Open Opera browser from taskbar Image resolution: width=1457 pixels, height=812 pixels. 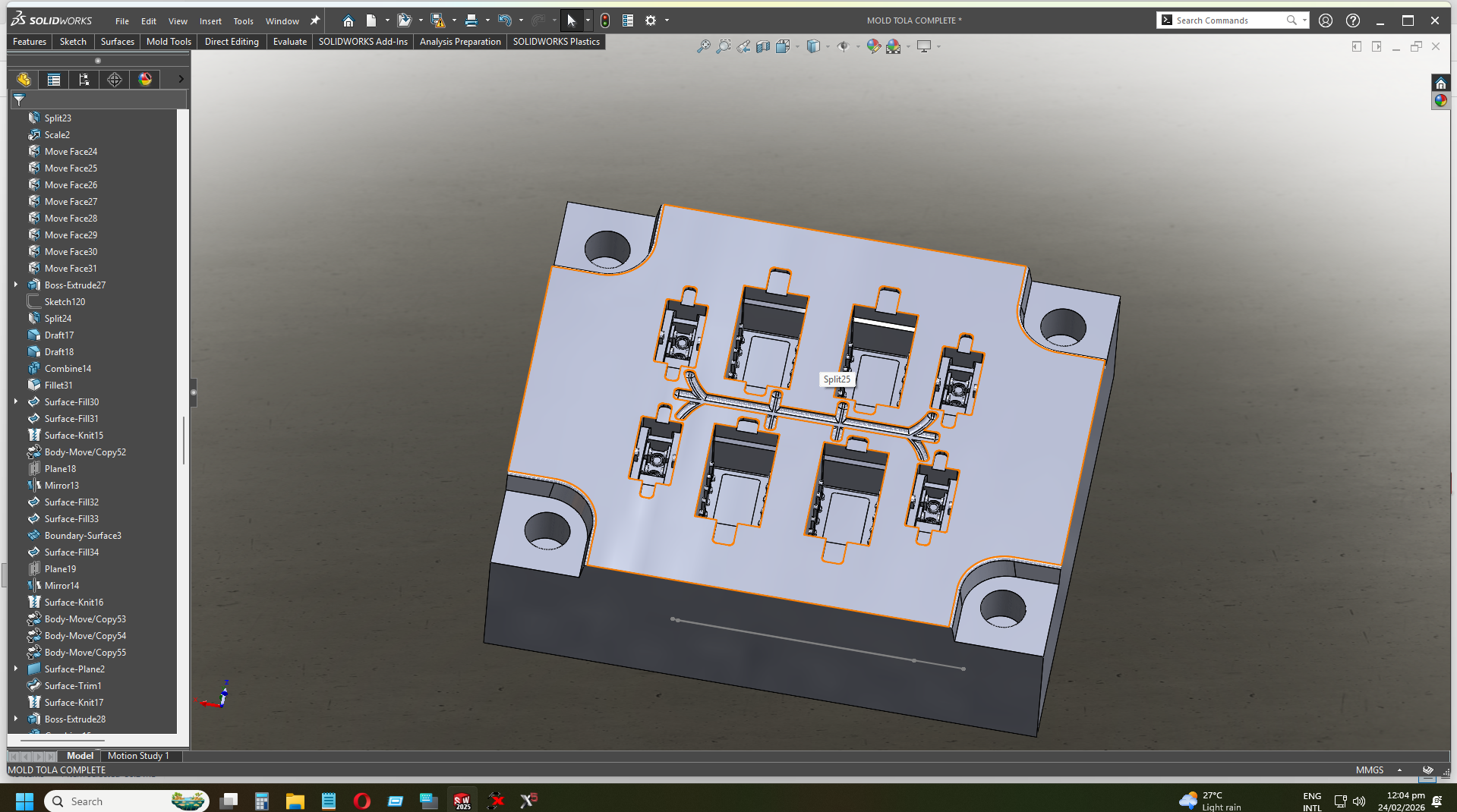pos(362,801)
